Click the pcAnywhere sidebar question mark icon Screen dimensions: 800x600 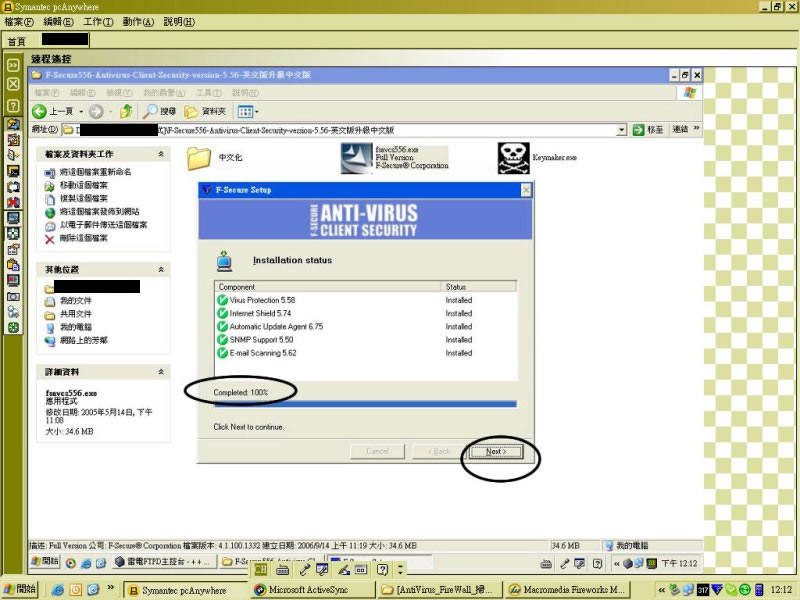click(x=13, y=106)
